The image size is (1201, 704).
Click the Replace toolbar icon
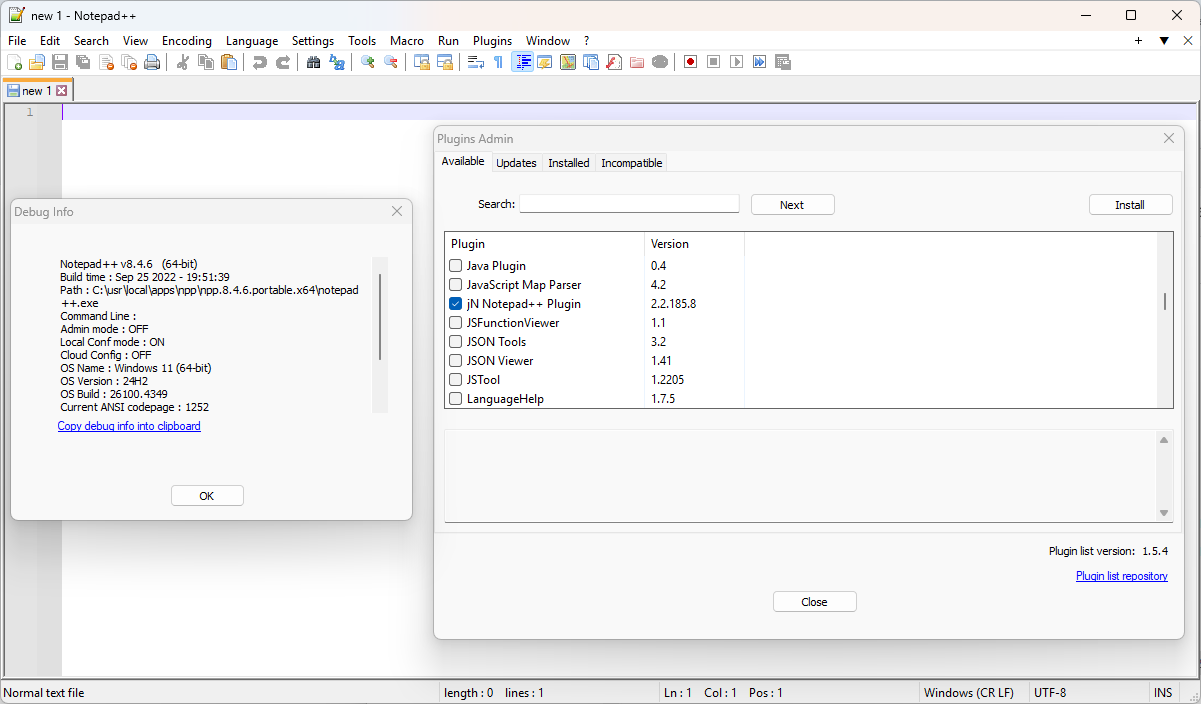[337, 62]
